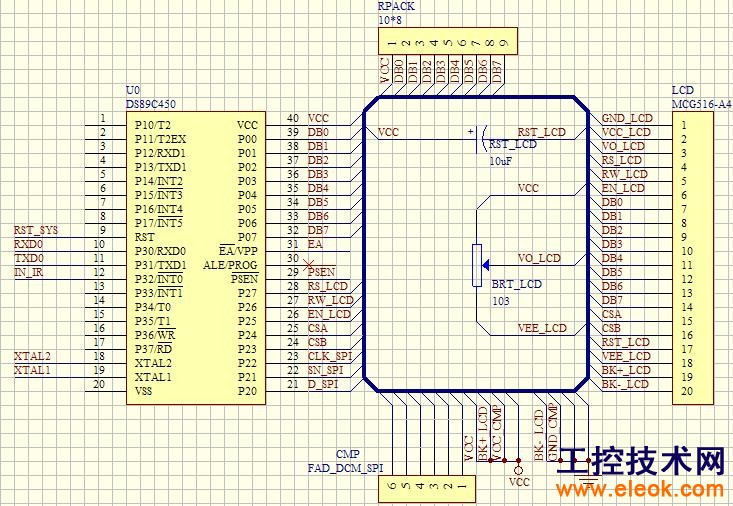Select the ALE/PROG pin name
Screen dimensions: 733x506
pyautogui.click(x=230, y=265)
